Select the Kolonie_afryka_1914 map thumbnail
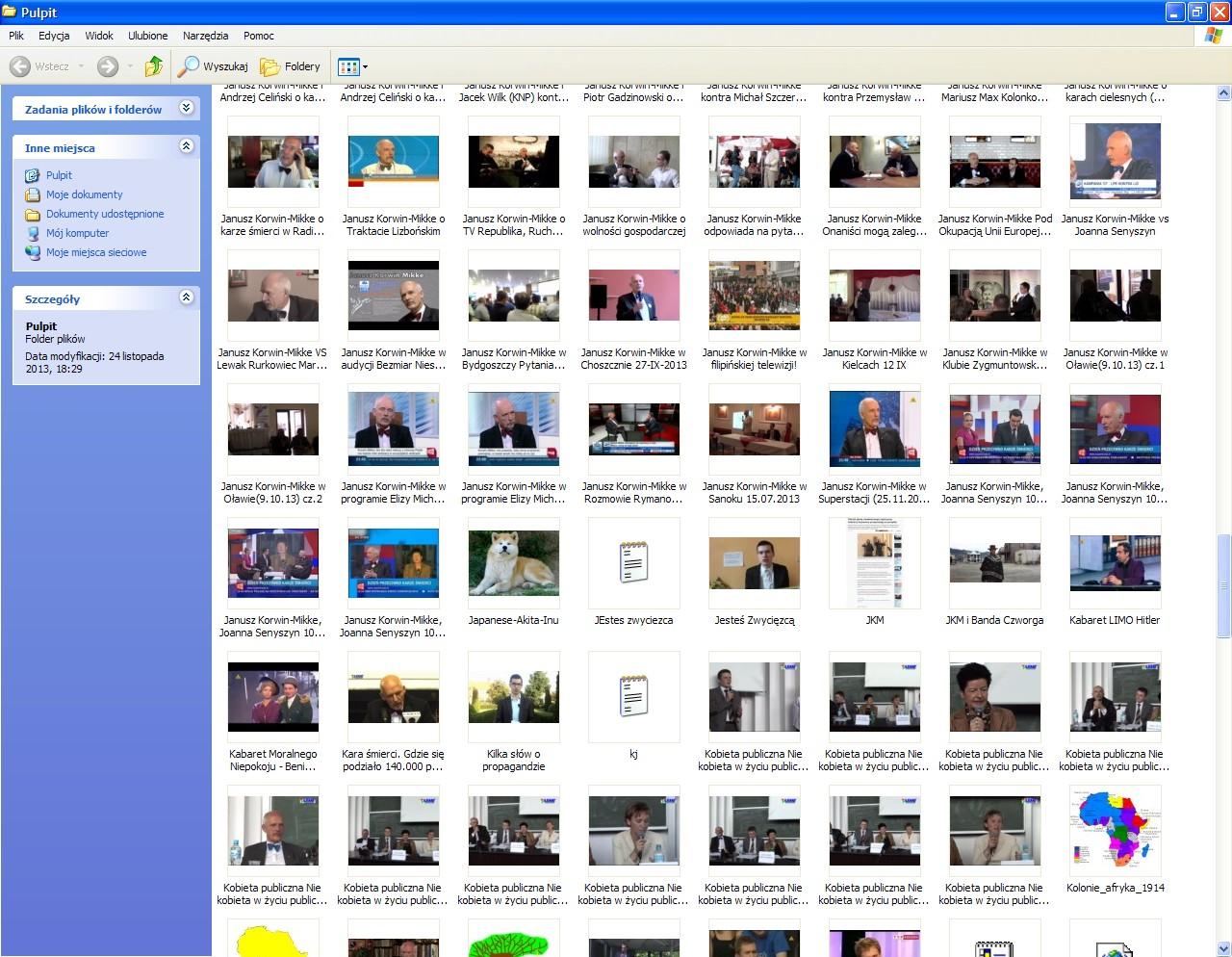 1115,831
